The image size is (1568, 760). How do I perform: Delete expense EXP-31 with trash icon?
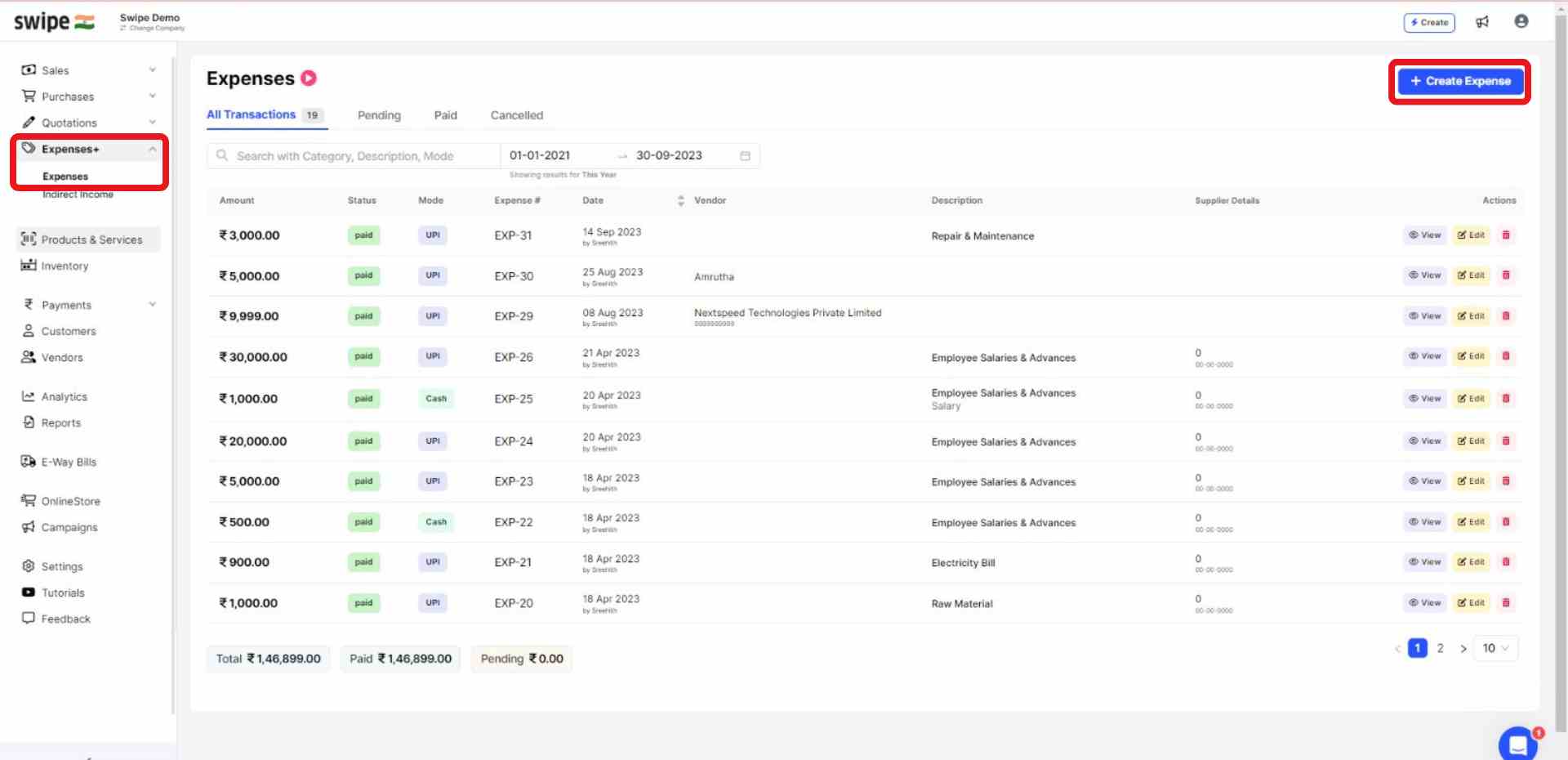click(1506, 235)
